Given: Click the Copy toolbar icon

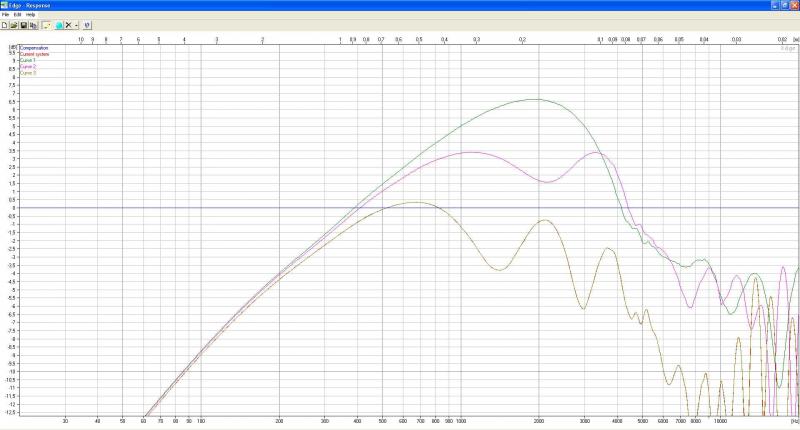Looking at the screenshot, I should click(33, 24).
